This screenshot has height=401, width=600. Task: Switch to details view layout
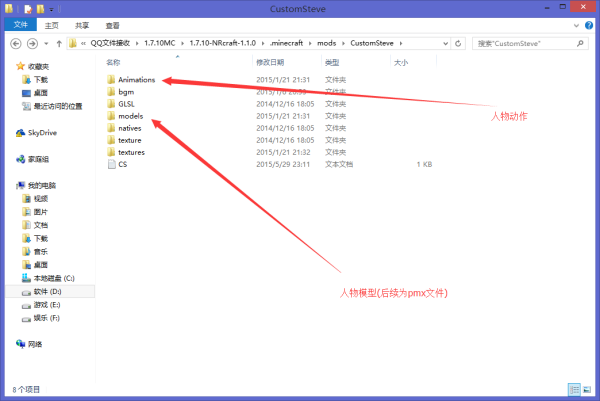[574, 390]
